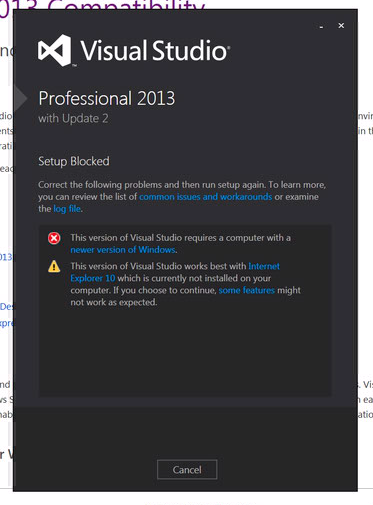Viewport: 373px width, 505px height.
Task: Open the some features link
Action: (x=247, y=290)
